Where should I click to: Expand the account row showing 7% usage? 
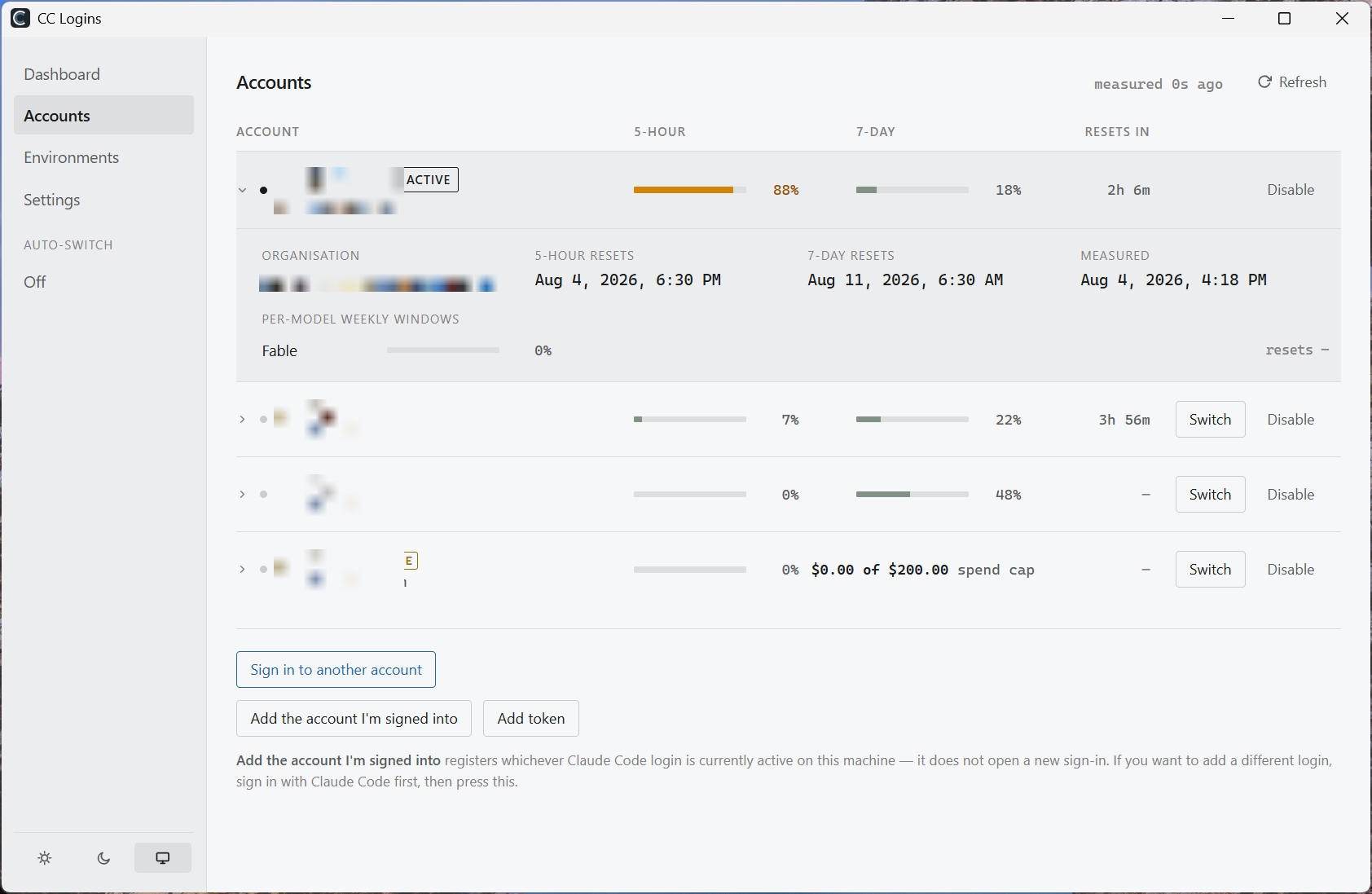point(242,420)
